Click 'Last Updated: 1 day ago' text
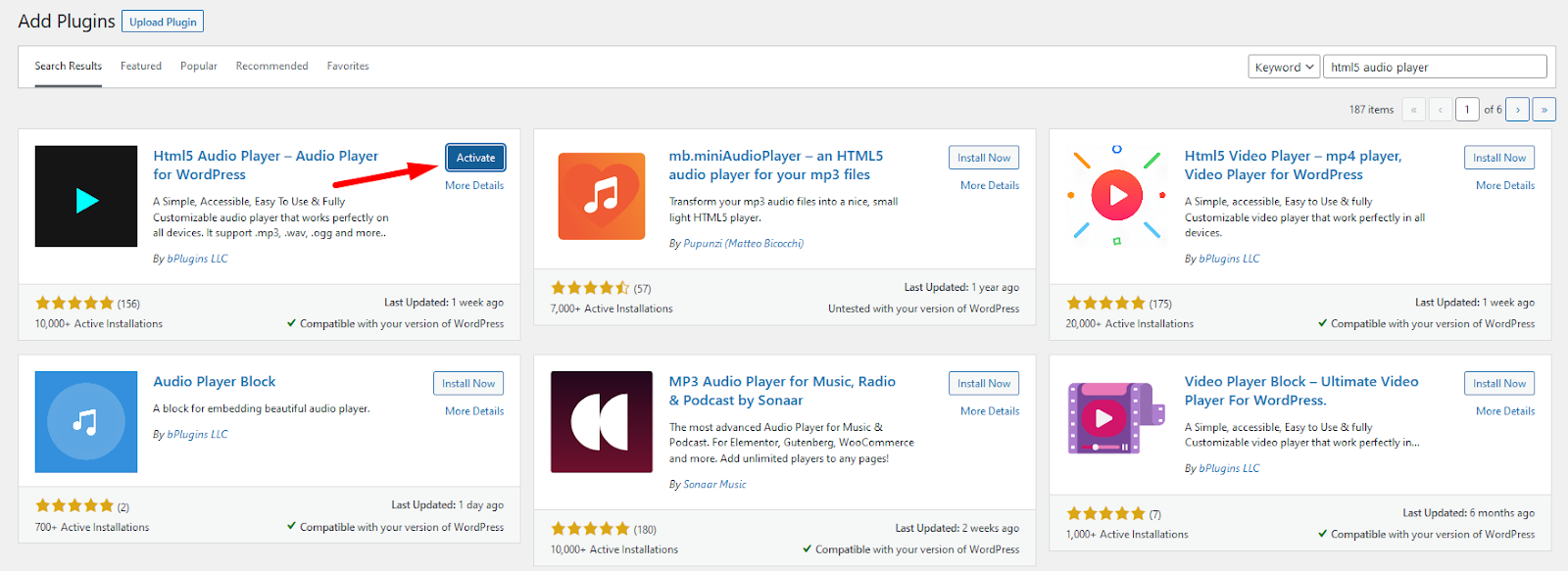The width and height of the screenshot is (1568, 571). point(447,505)
